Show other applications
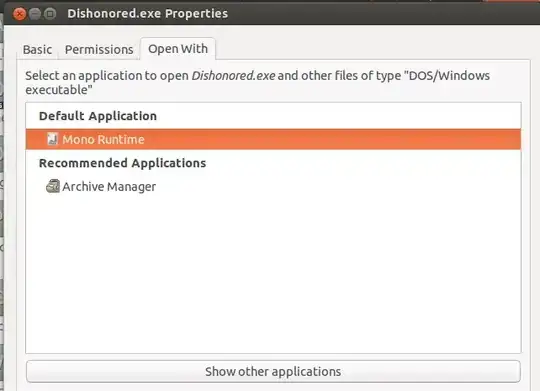The image size is (540, 391). [x=273, y=371]
